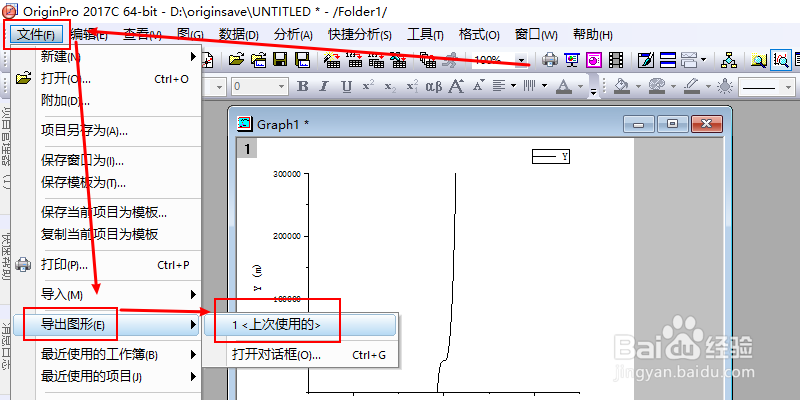Expand the 导出图形 submenu
Image resolution: width=800 pixels, height=400 pixels.
107,324
